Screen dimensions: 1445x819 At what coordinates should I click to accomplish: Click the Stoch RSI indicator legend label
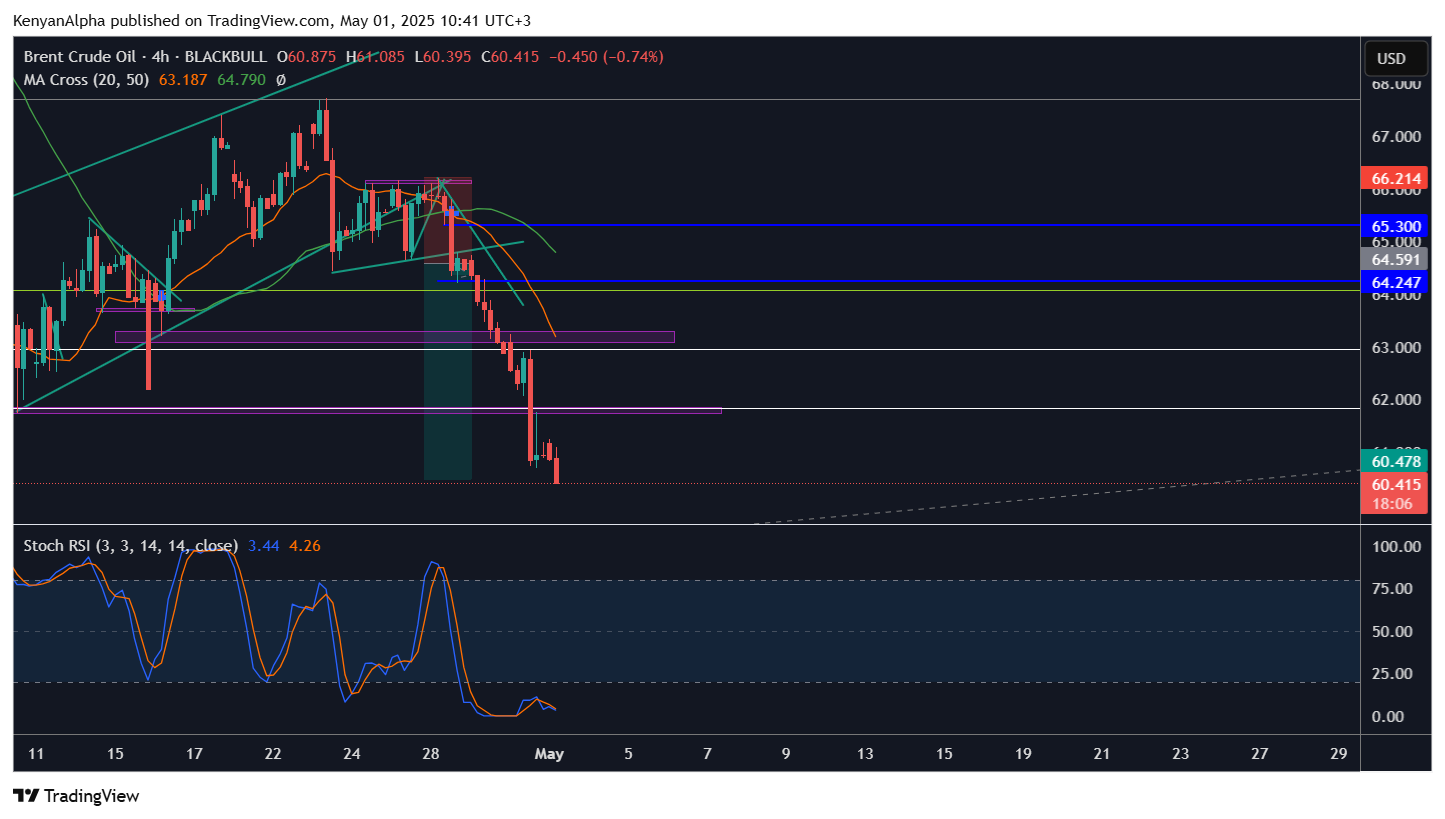click(x=130, y=545)
